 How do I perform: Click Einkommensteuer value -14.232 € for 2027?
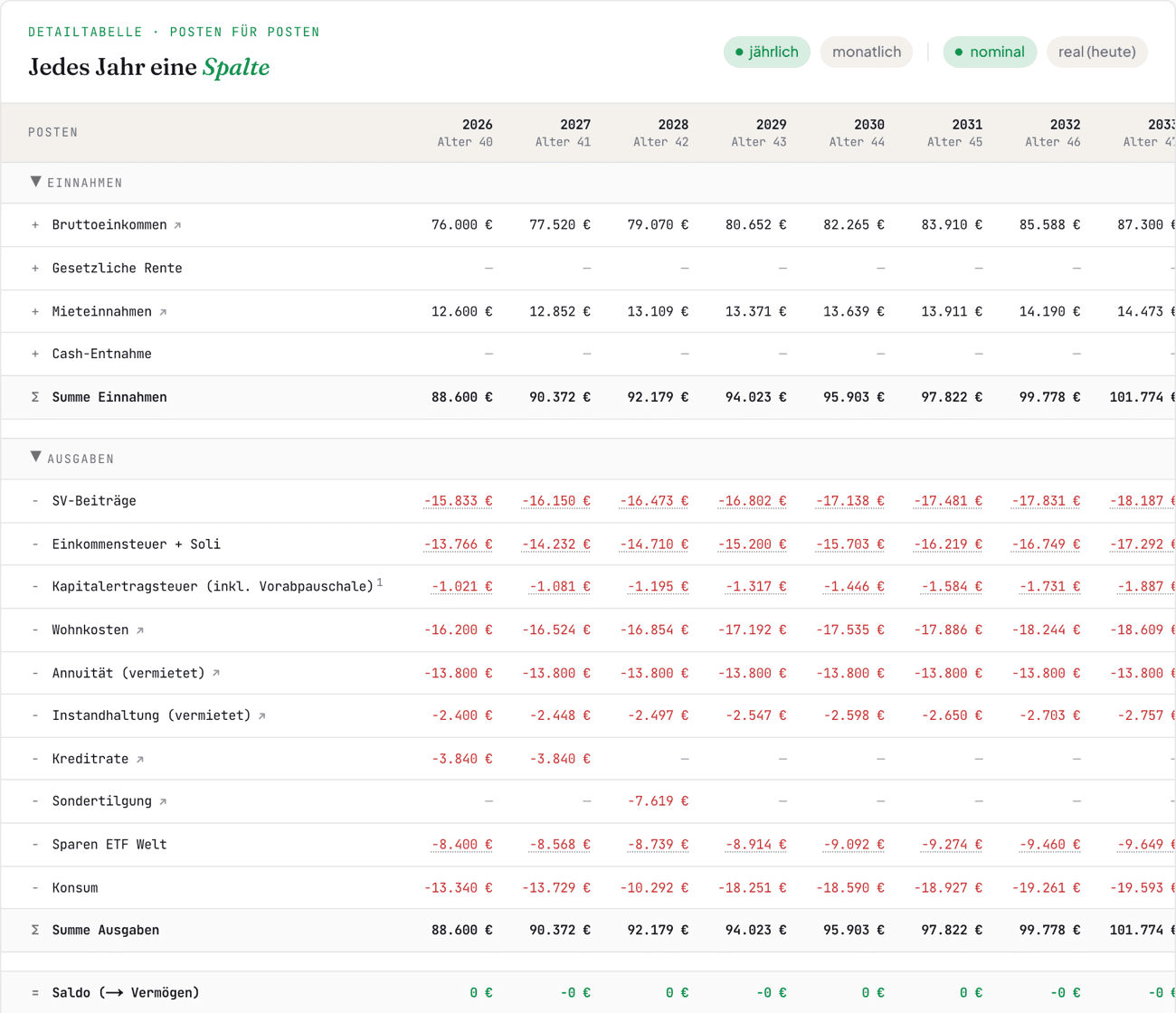(x=556, y=544)
